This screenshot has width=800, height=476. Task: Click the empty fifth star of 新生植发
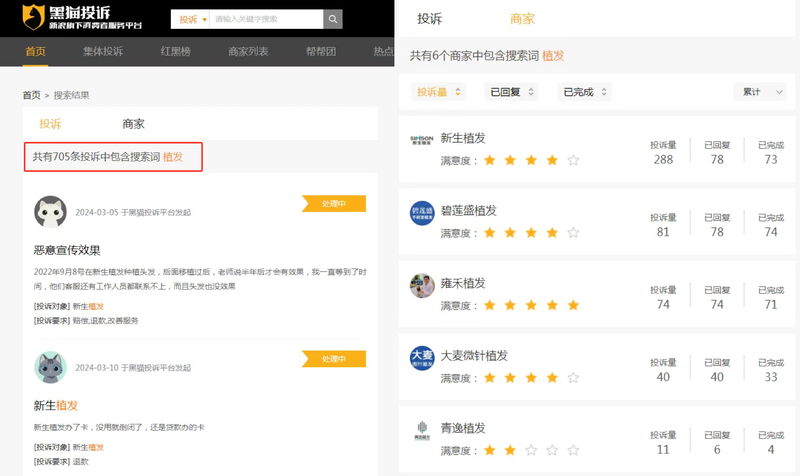click(573, 160)
